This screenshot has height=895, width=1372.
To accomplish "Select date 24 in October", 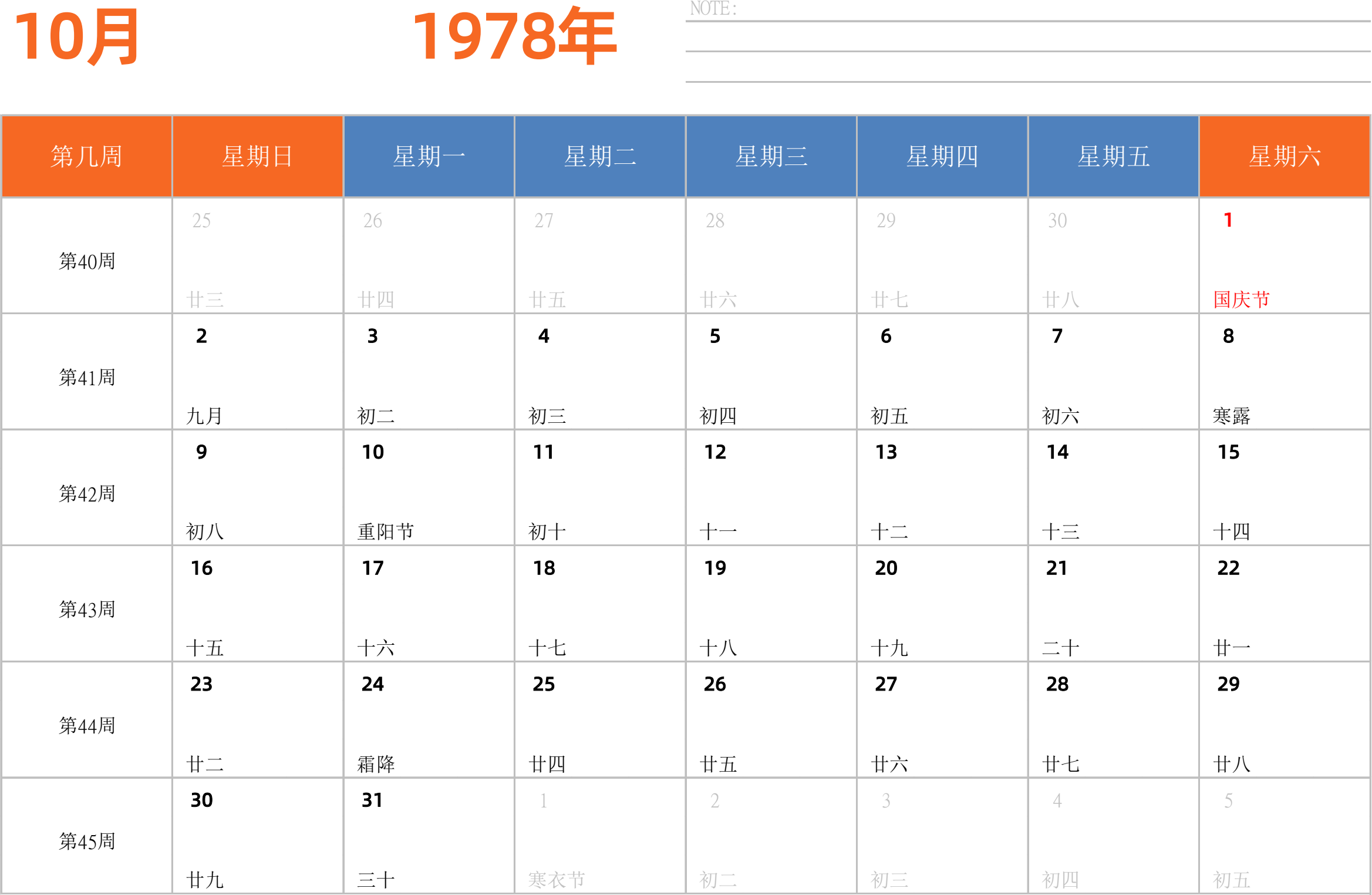I will (x=373, y=684).
